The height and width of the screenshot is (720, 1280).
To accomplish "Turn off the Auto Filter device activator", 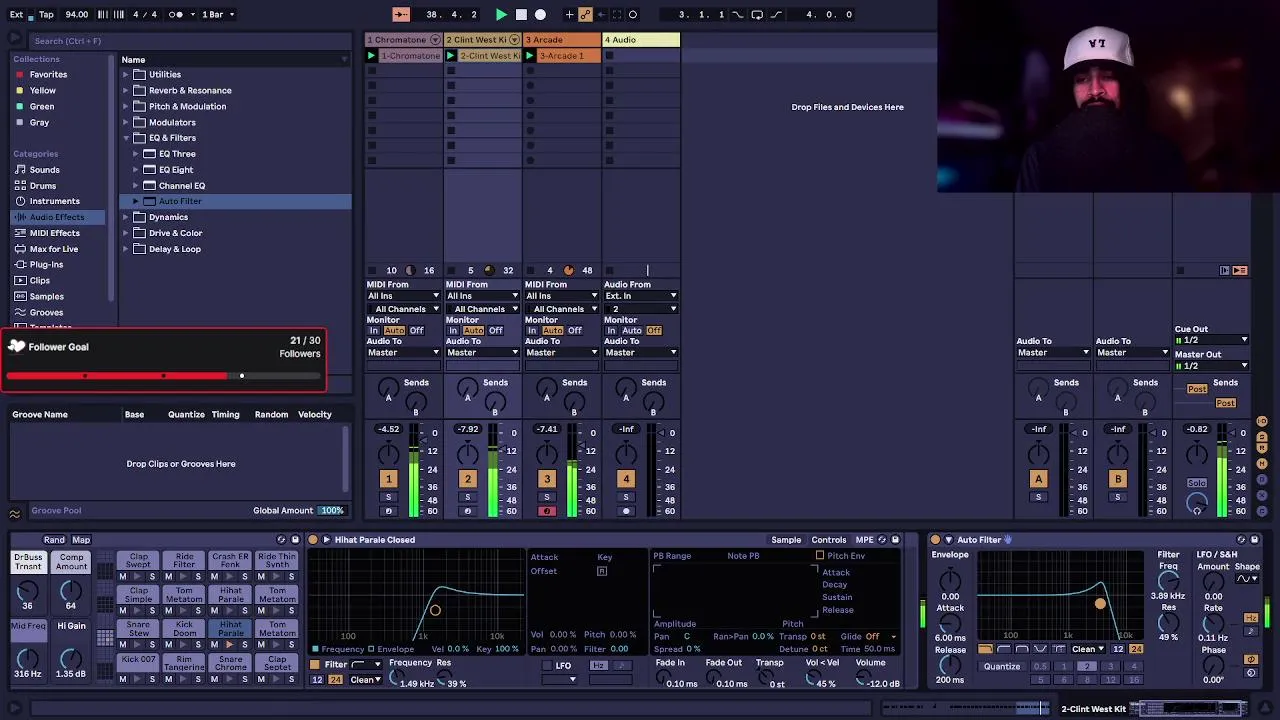I will click(936, 540).
